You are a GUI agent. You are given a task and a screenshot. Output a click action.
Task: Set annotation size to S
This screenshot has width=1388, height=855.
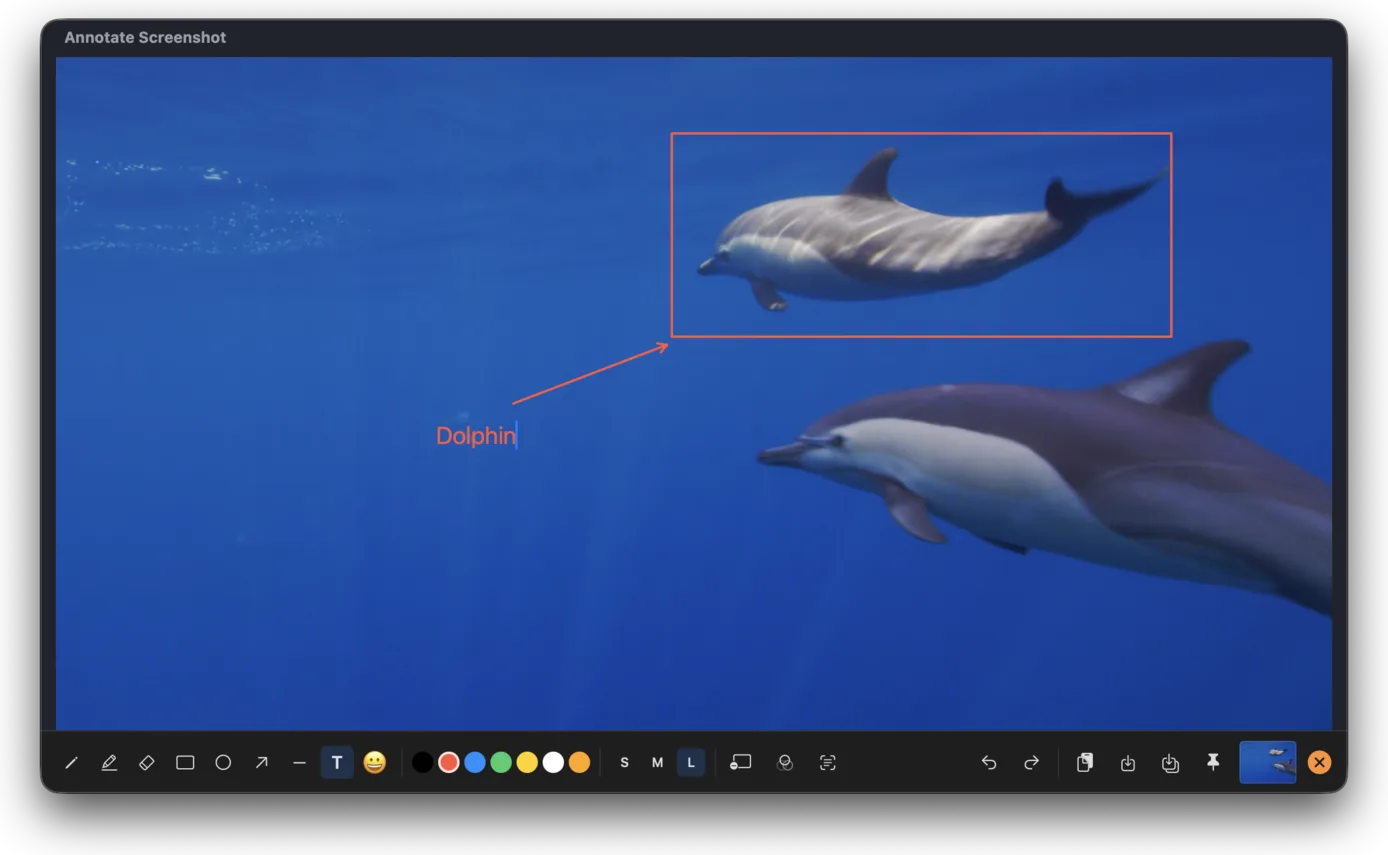point(625,763)
